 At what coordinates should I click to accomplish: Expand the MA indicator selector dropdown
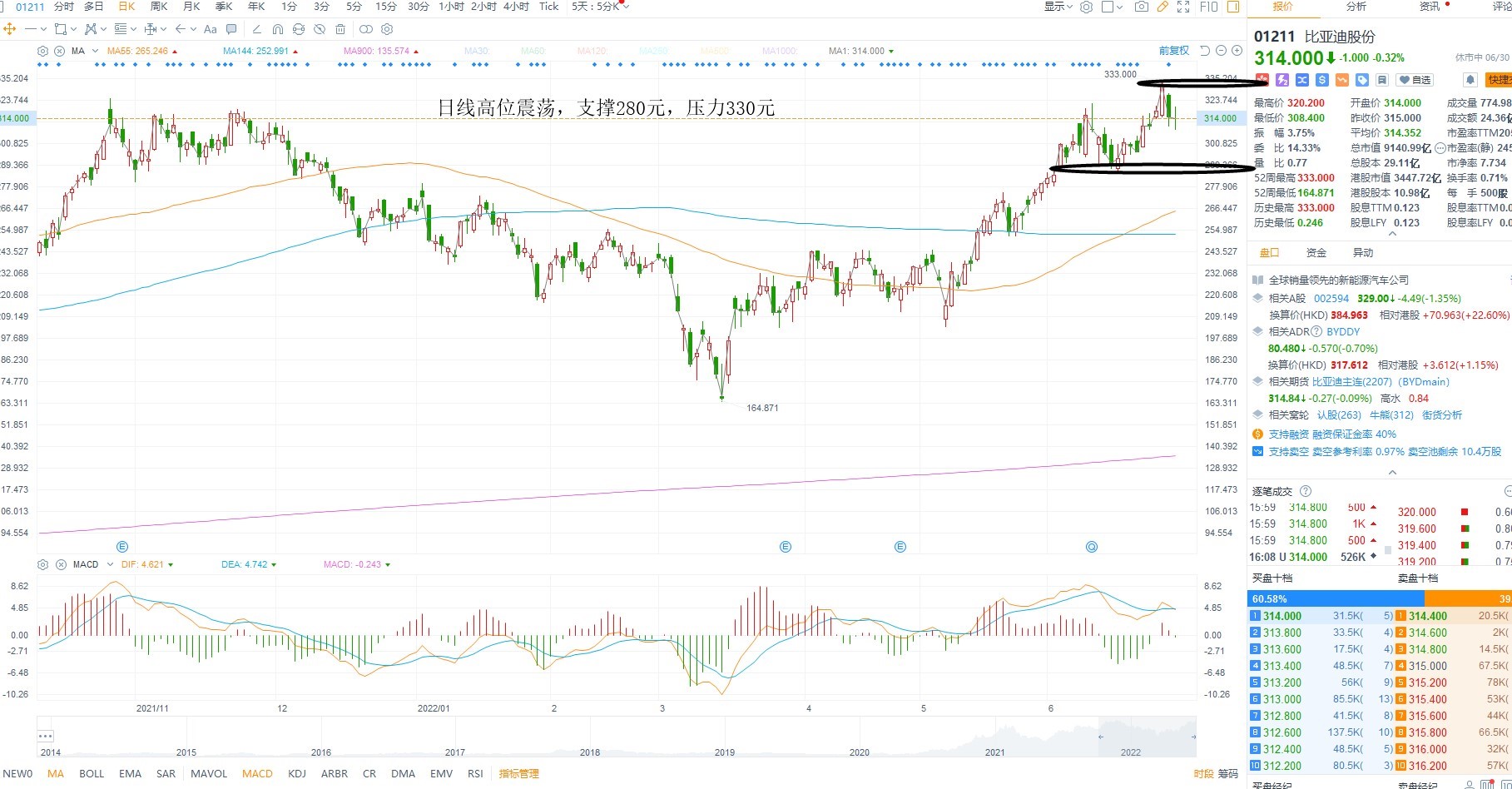tap(96, 51)
